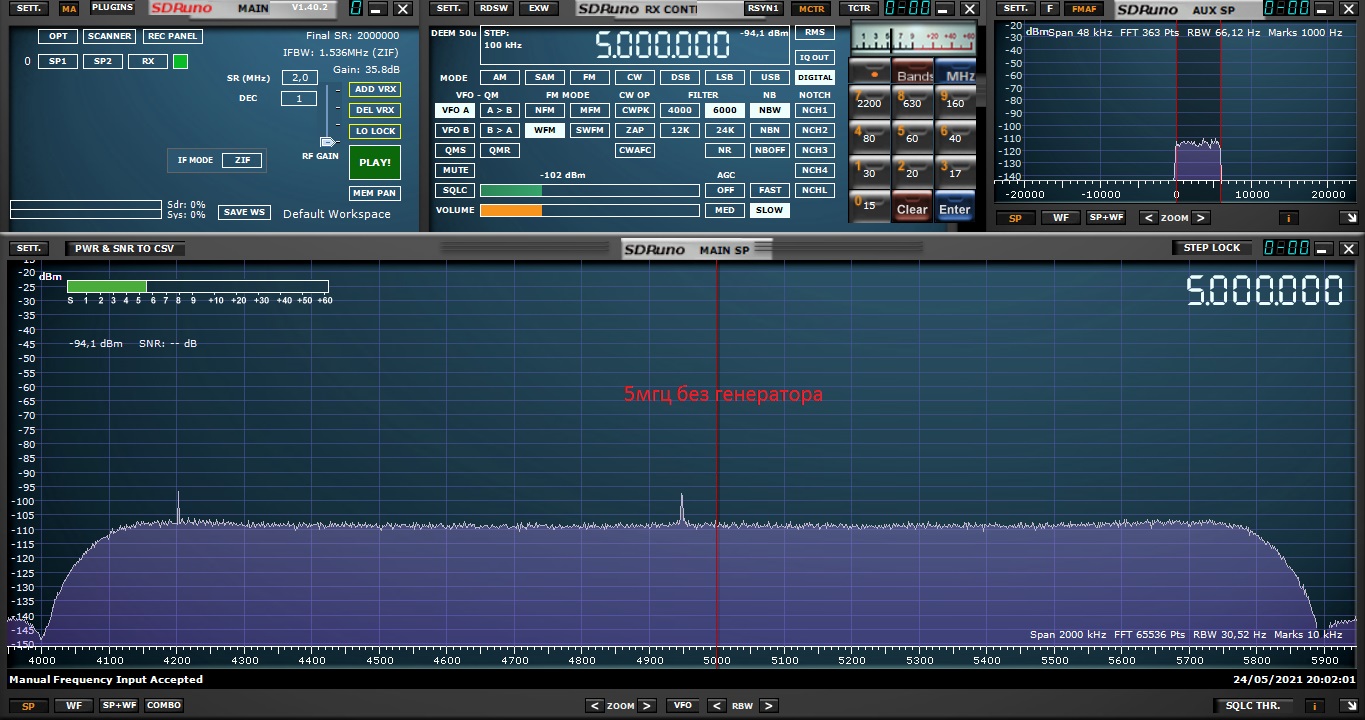This screenshot has height=720, width=1365.
Task: Tap keypad key 6 (40 band)
Action: click(954, 136)
